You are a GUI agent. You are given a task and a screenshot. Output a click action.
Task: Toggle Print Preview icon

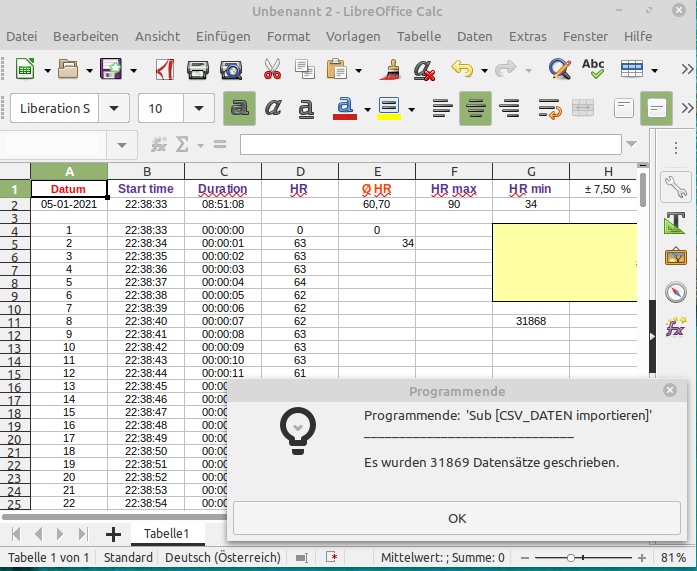231,70
